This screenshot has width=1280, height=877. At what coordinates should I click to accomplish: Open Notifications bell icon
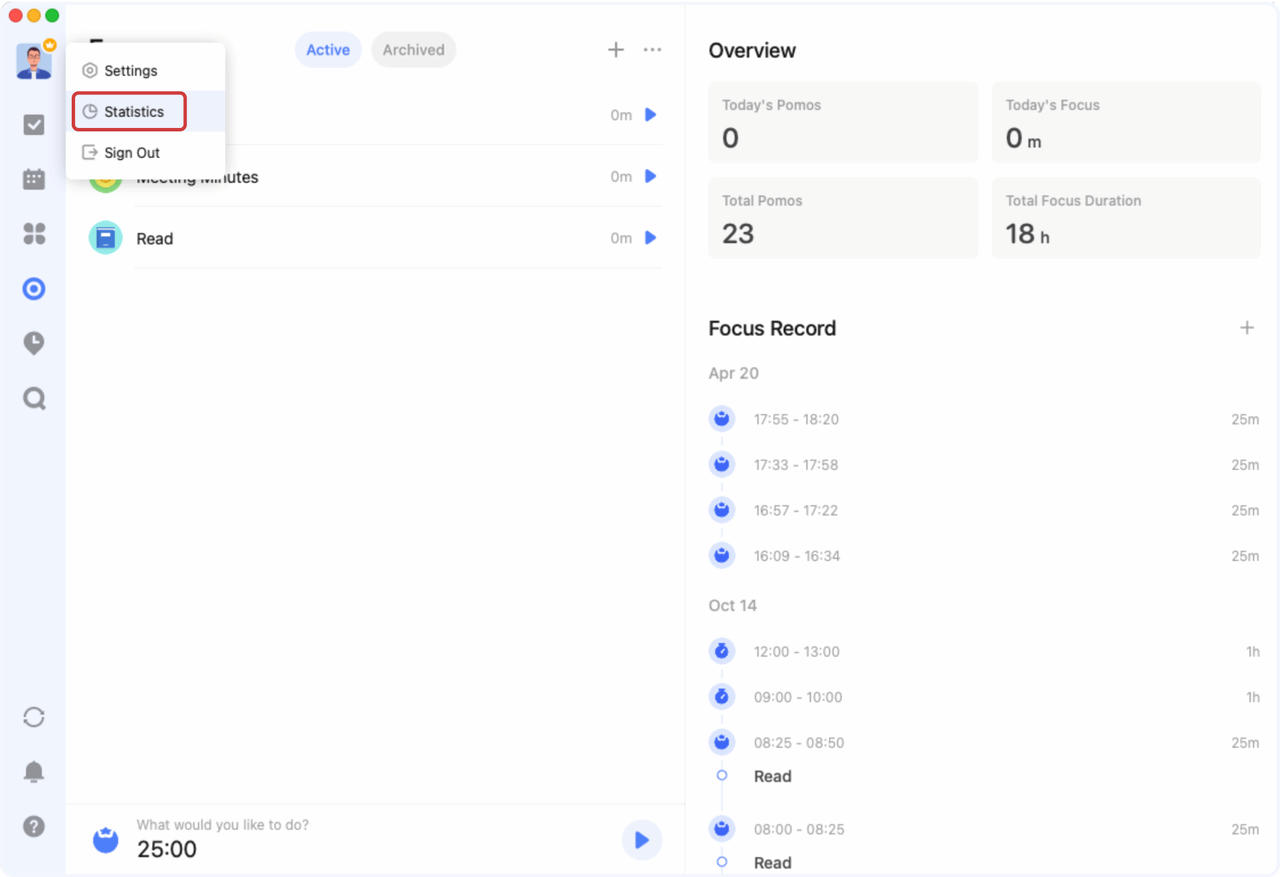point(34,772)
